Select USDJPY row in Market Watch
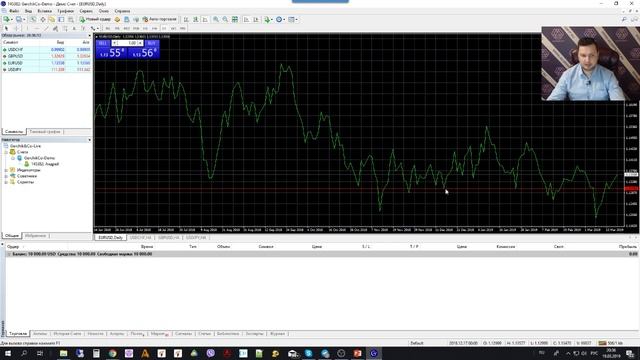The image size is (640, 360). 46,69
